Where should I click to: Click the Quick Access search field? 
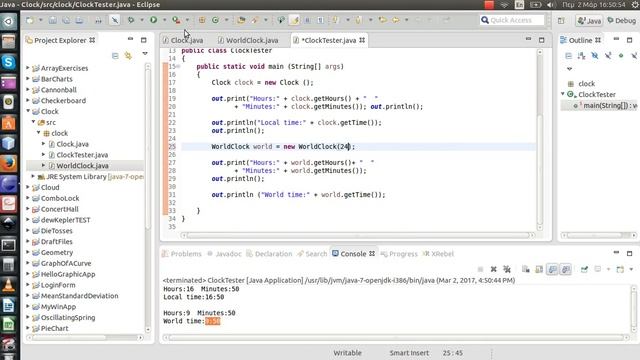pyautogui.click(x=512, y=20)
